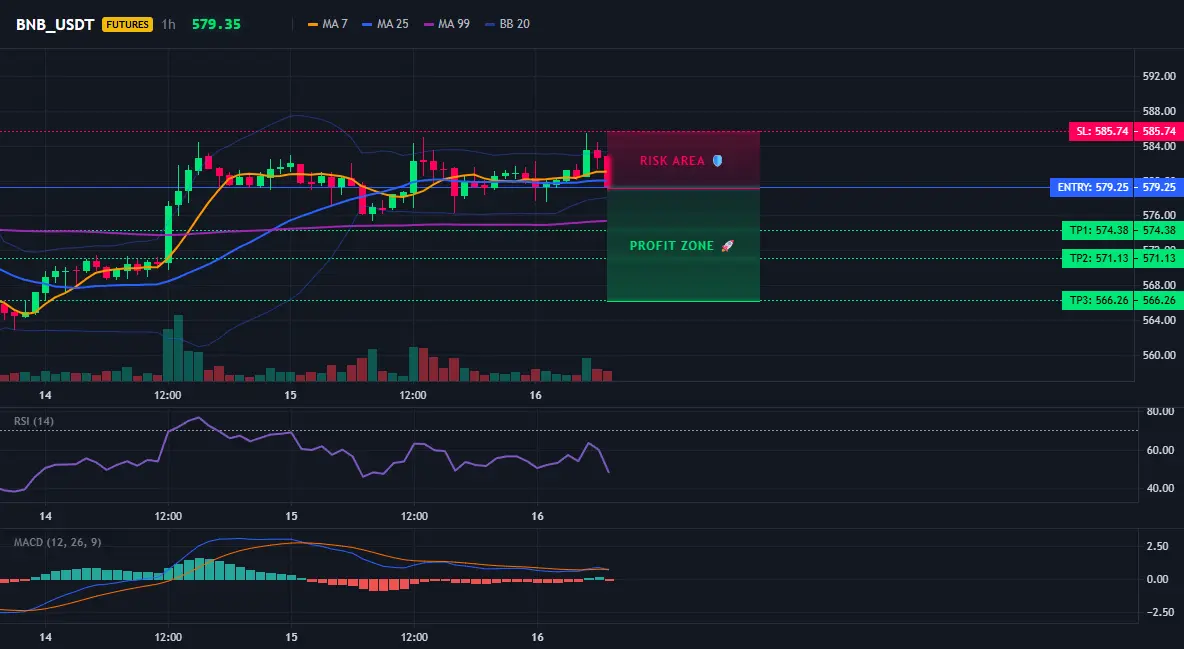Viewport: 1184px width, 649px height.
Task: Click the SL: 585.74 stop loss label
Action: click(1102, 131)
